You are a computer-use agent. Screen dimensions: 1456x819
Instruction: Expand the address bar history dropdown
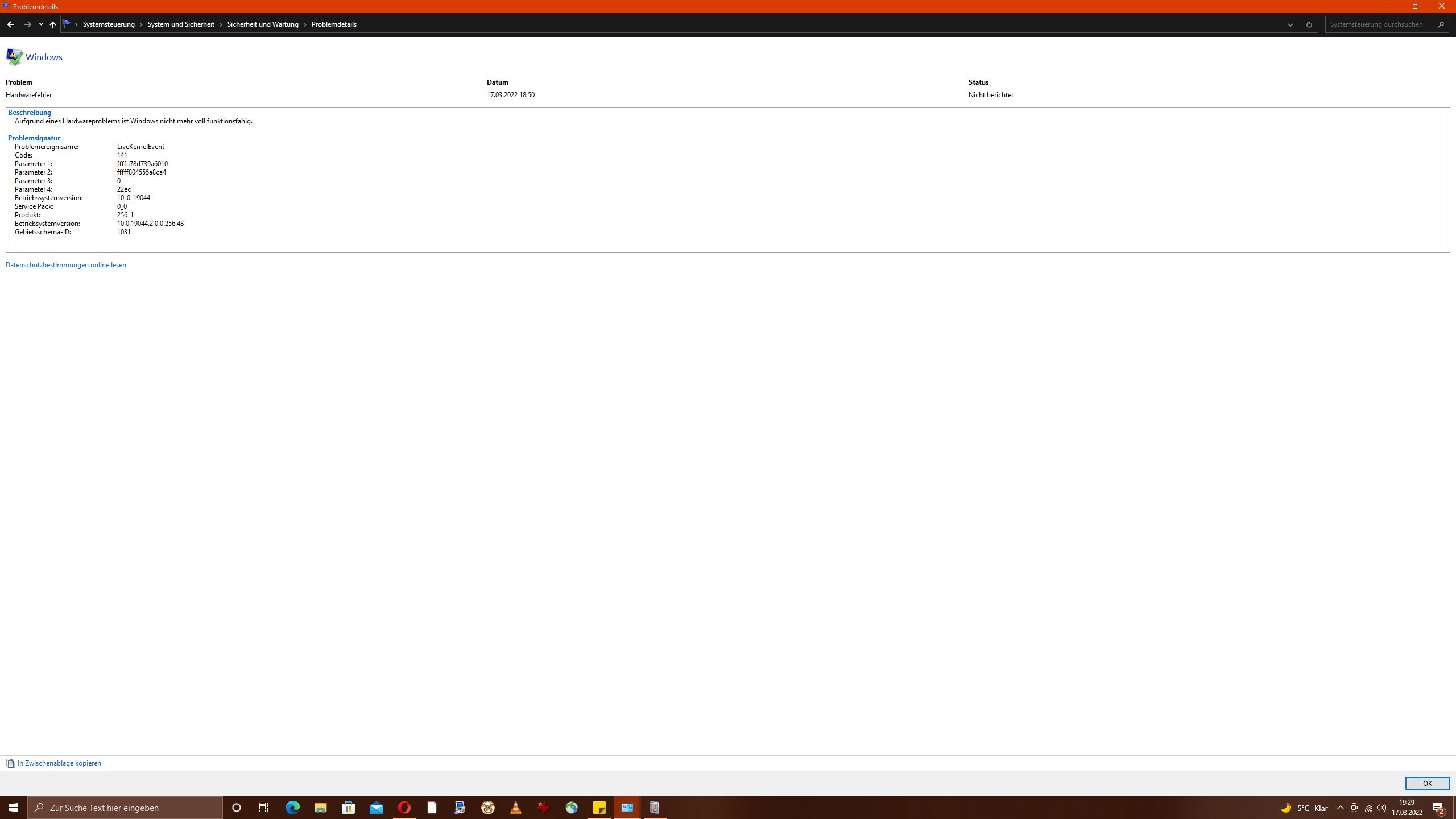tap(1290, 24)
